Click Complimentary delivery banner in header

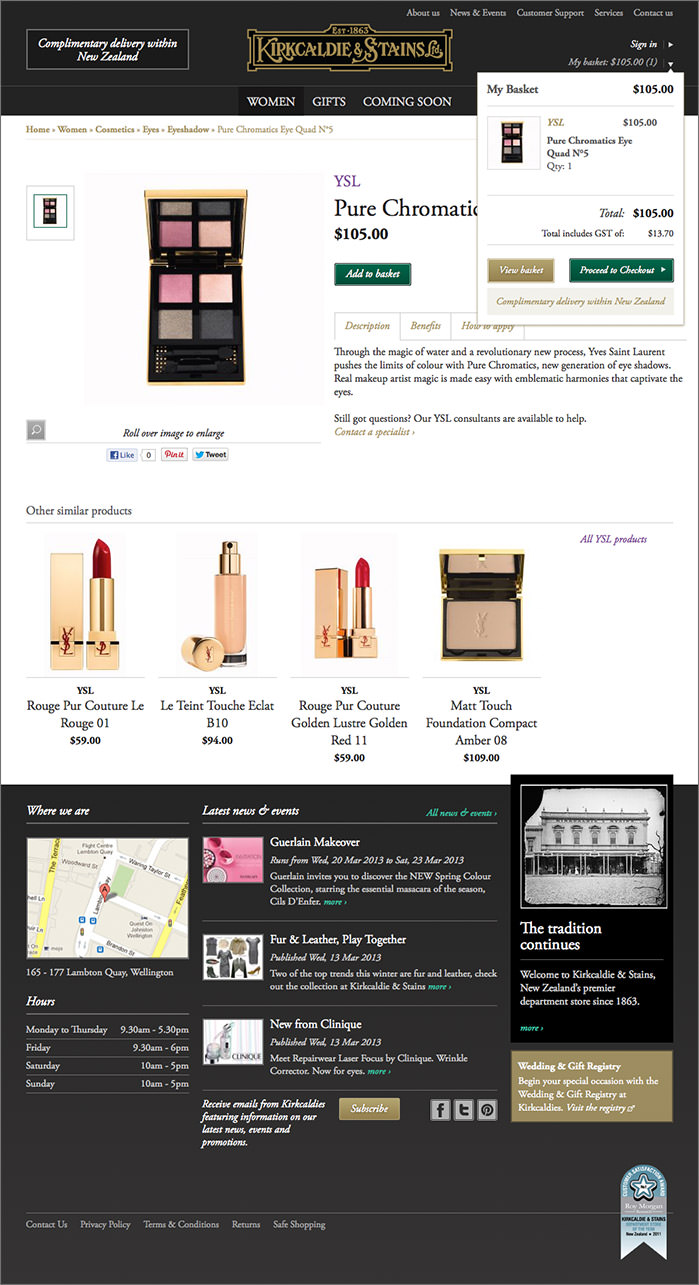[x=108, y=50]
